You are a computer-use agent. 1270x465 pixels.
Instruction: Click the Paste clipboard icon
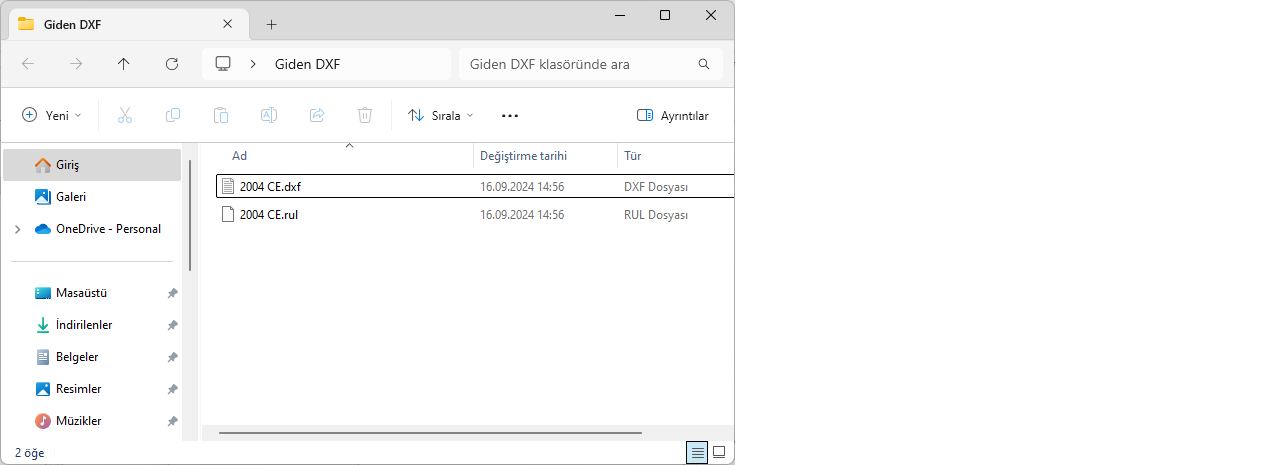point(221,115)
